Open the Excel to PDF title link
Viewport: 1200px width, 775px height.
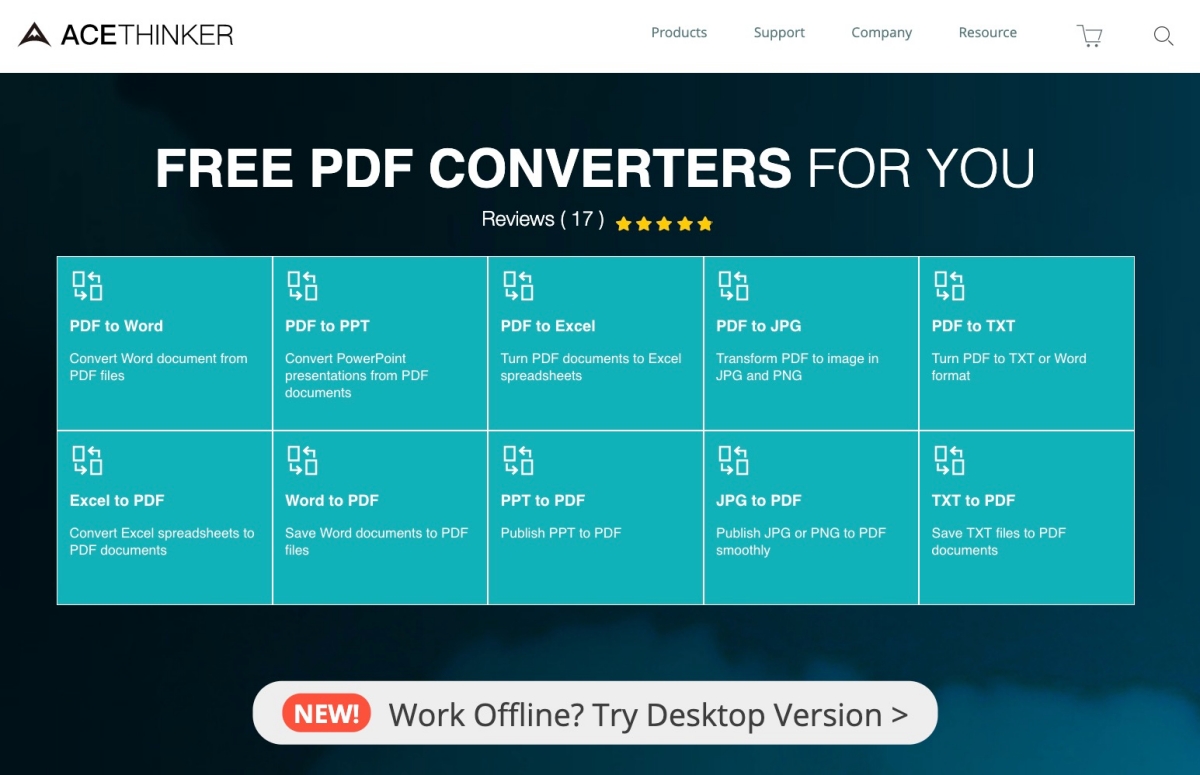coord(117,500)
